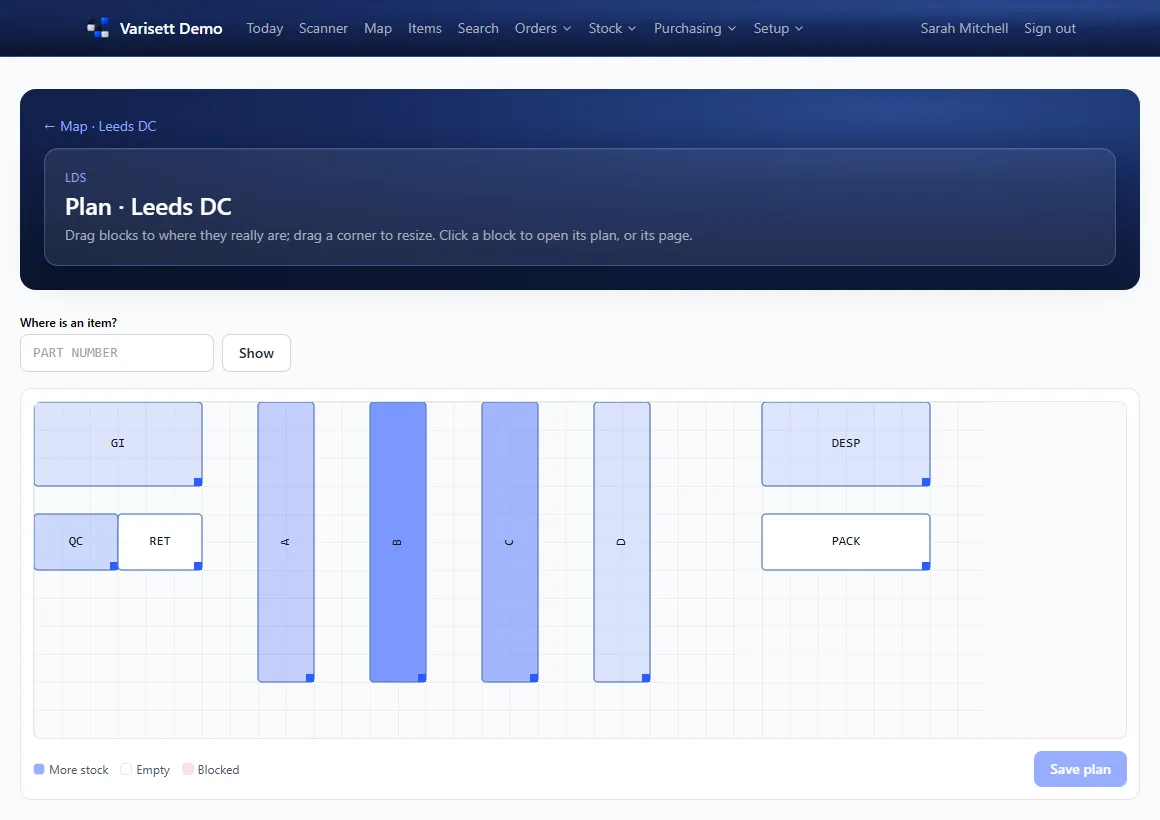Click the Blocked legend swatch
The width and height of the screenshot is (1160, 820).
click(188, 769)
